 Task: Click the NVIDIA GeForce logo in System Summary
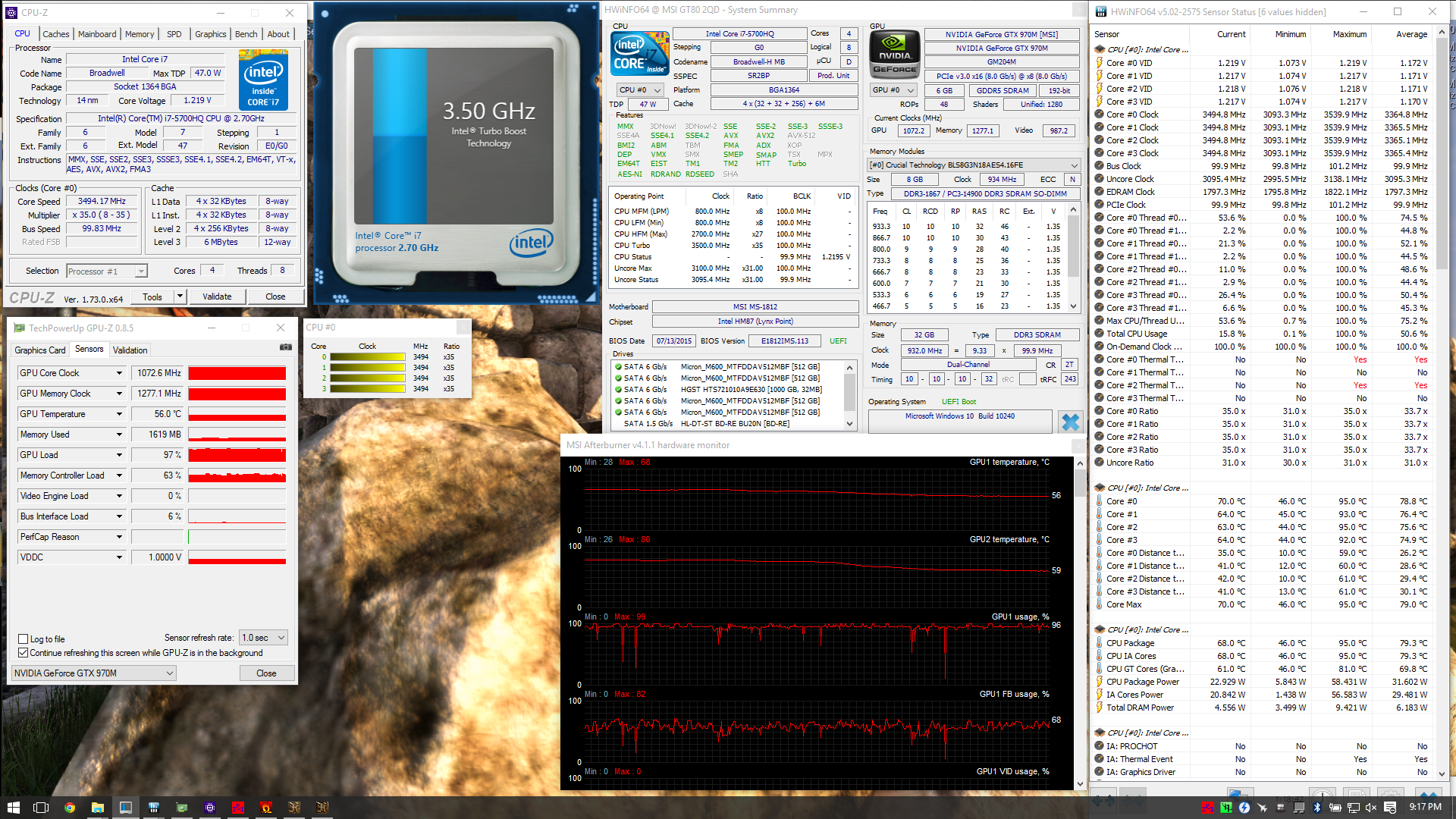[x=895, y=53]
